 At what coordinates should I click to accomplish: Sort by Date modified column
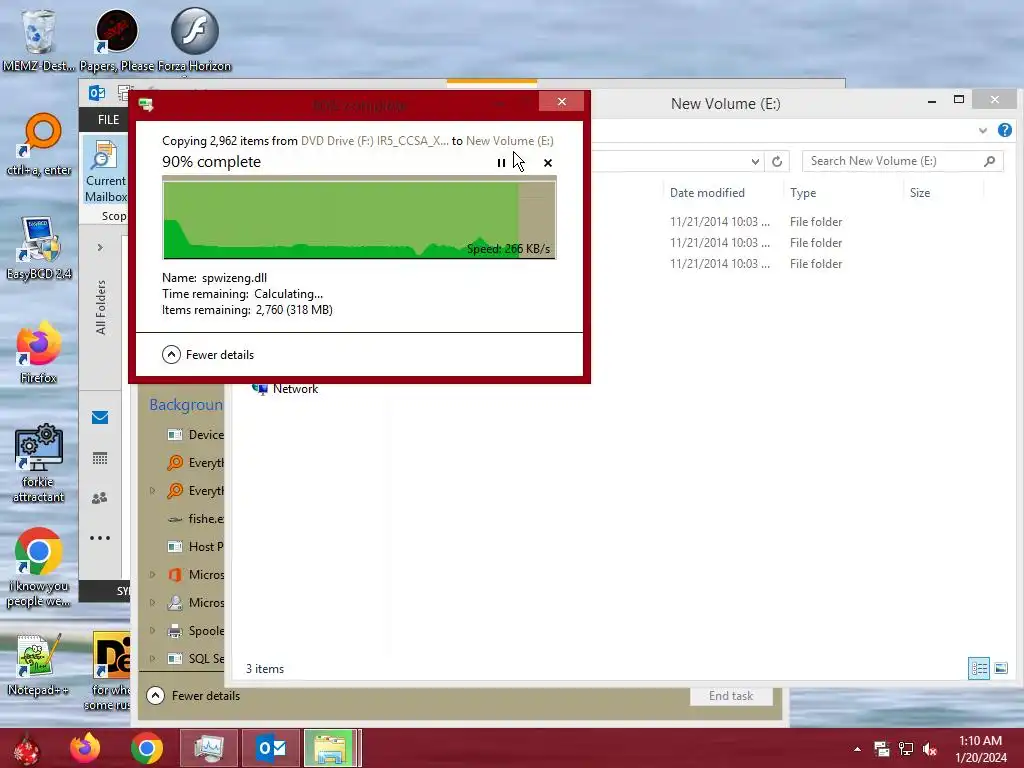click(707, 193)
